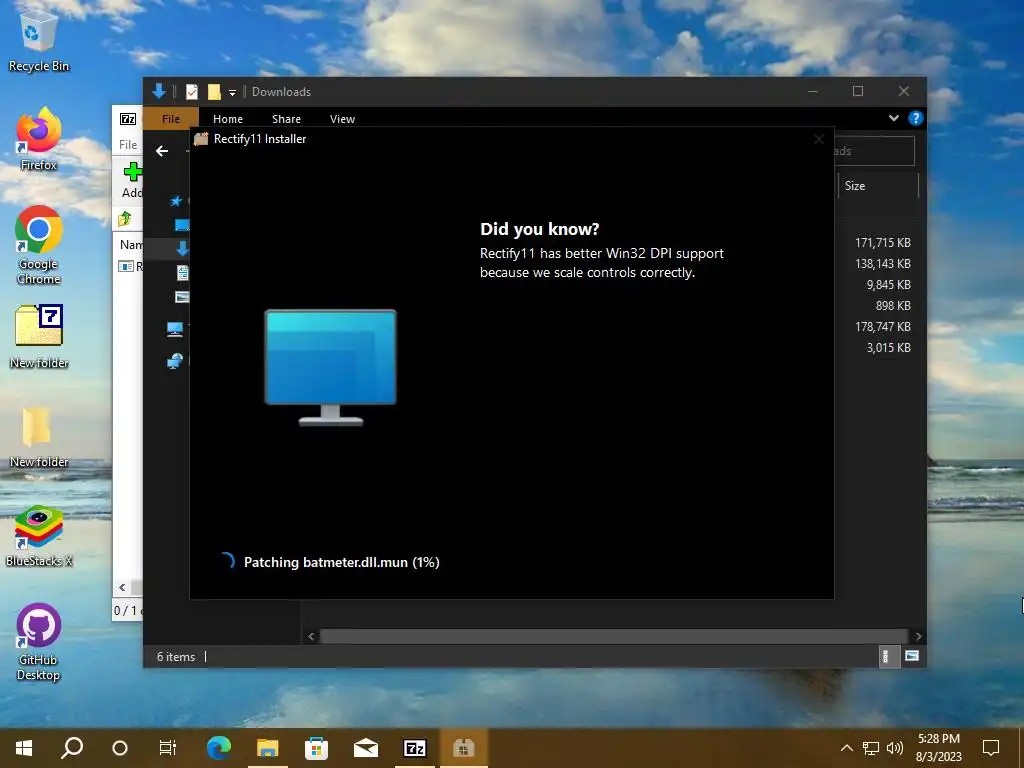Viewport: 1024px width, 768px height.
Task: Open the File tab in Downloads window
Action: [x=170, y=119]
